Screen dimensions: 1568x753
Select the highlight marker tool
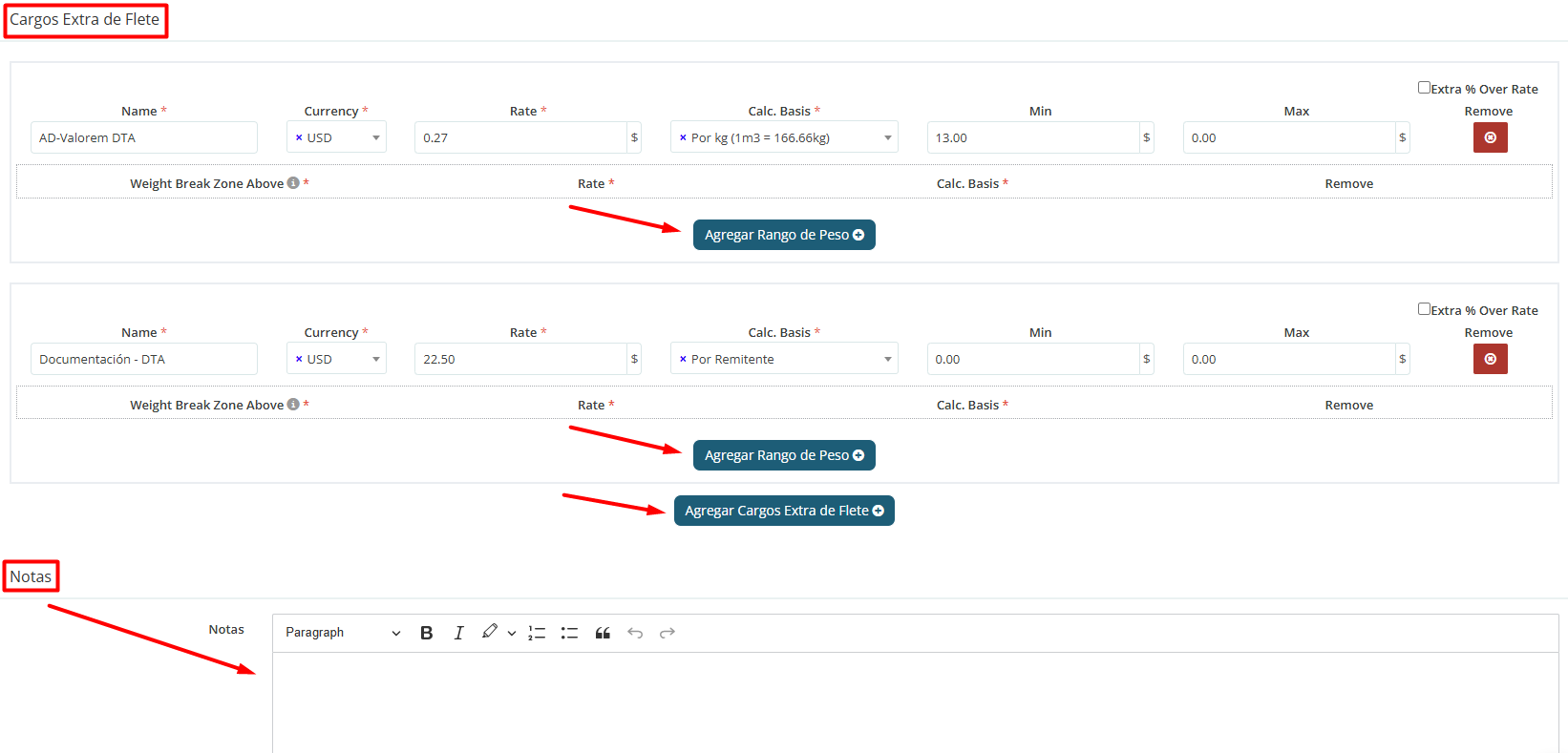(x=489, y=632)
